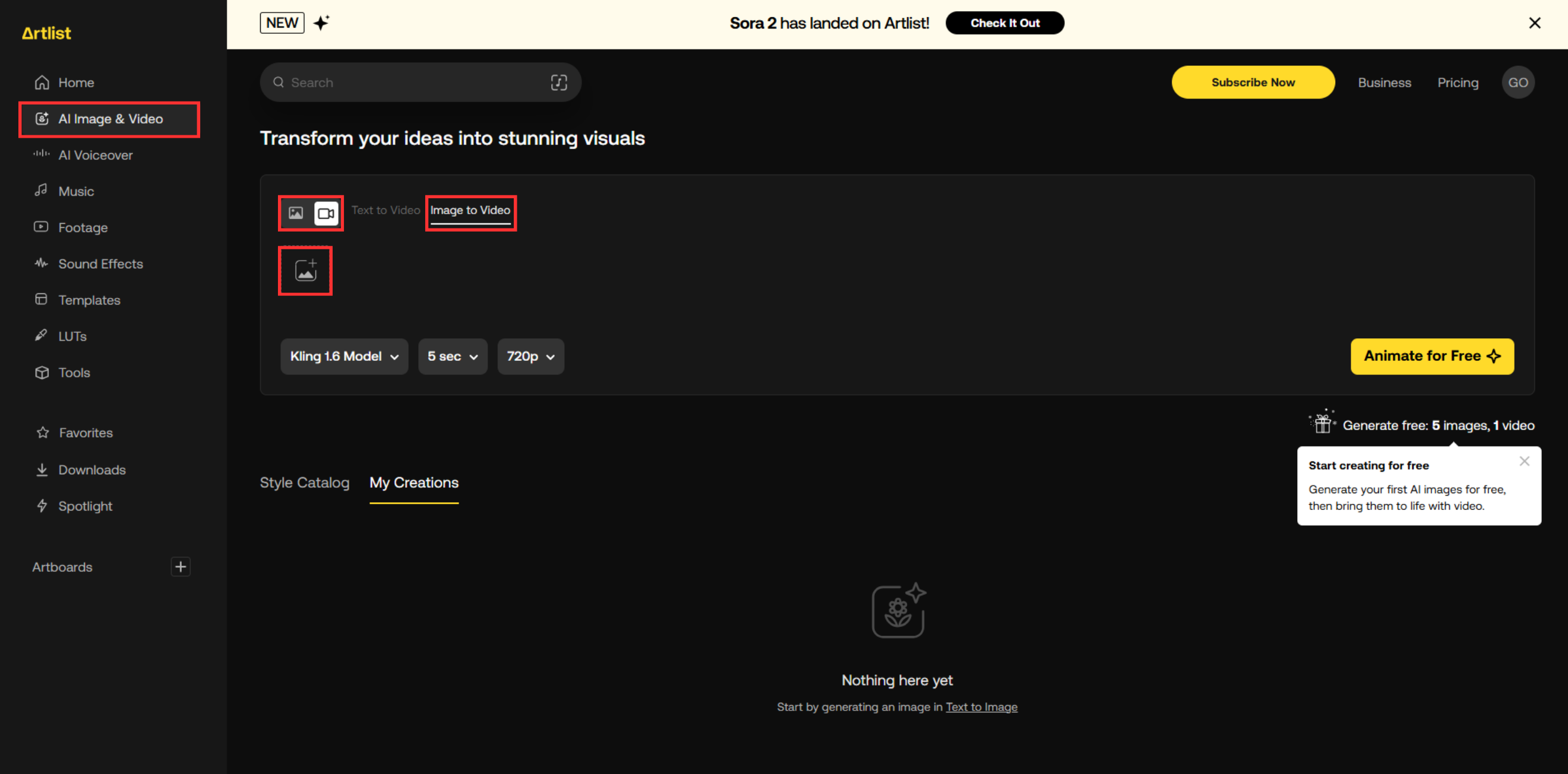Open Sound Effects
The image size is (1568, 774).
pyautogui.click(x=100, y=264)
